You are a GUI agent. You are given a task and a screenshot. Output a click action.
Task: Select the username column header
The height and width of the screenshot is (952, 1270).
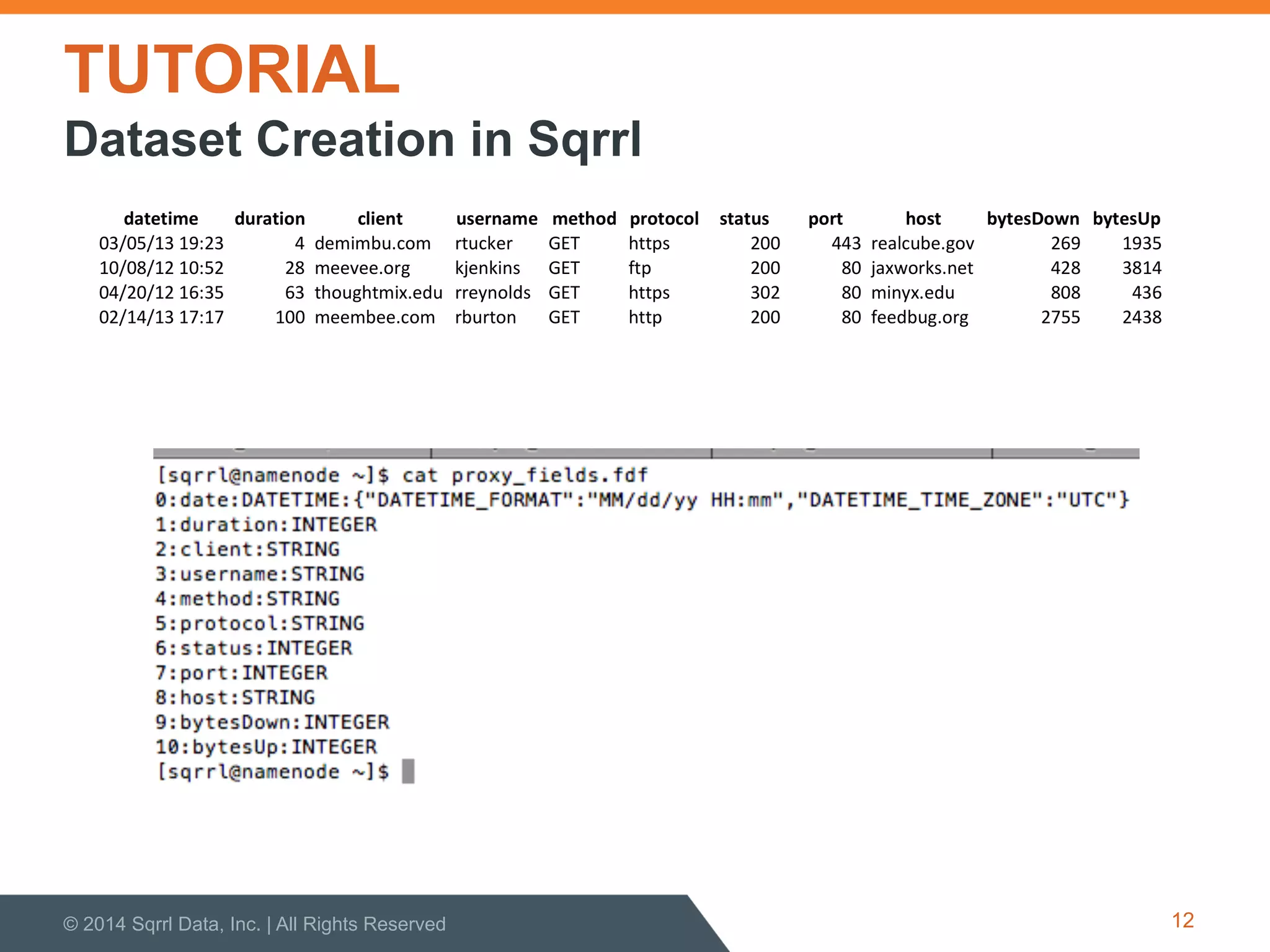(497, 219)
